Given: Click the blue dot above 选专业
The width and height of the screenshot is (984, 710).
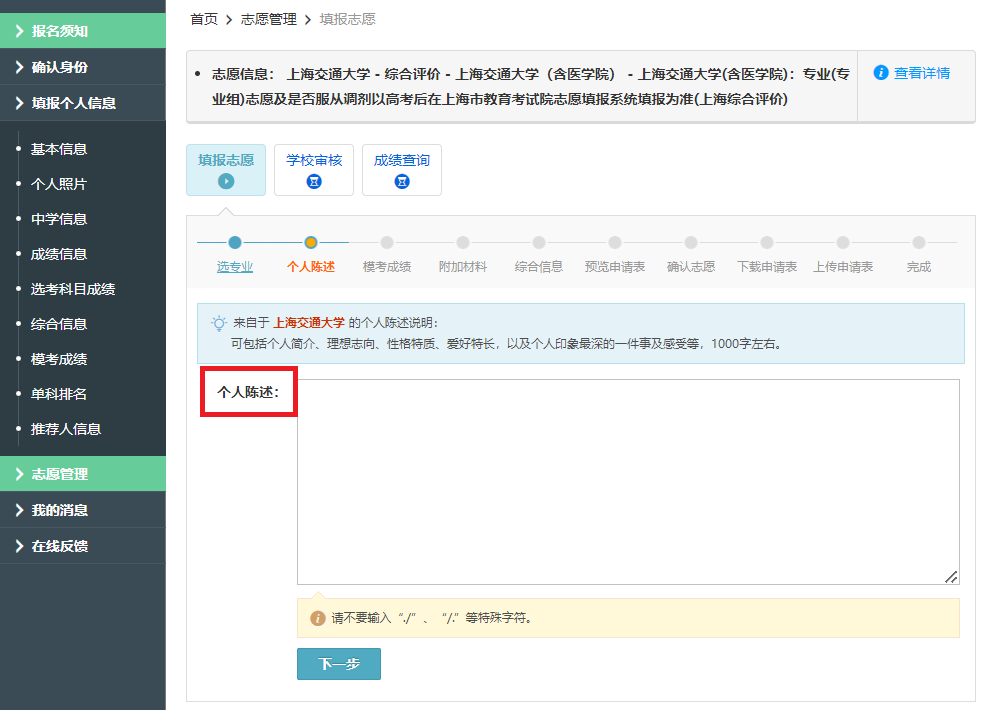Looking at the screenshot, I should tap(235, 242).
